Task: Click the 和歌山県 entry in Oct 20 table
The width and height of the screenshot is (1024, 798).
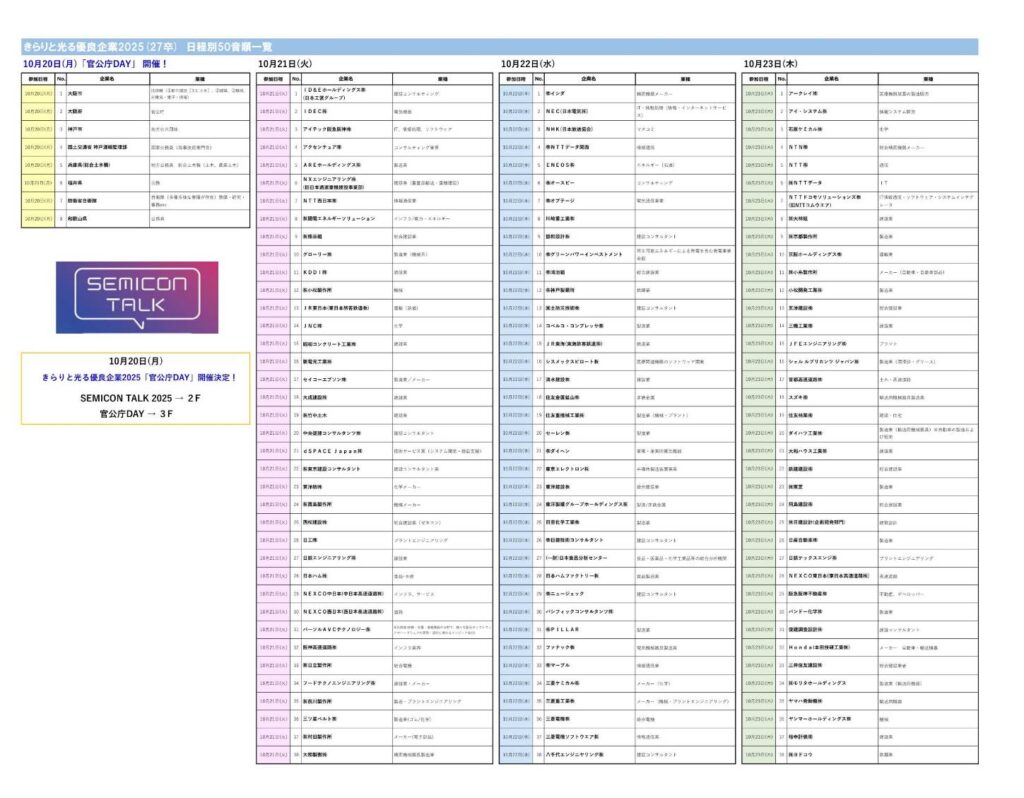Action: coord(77,218)
